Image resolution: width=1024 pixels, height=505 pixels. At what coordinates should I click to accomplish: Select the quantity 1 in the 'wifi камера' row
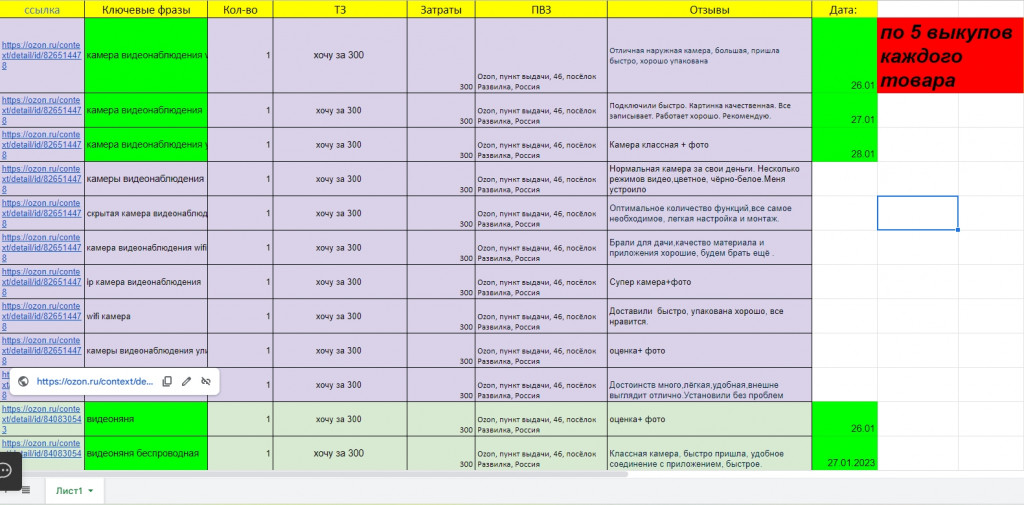(240, 316)
